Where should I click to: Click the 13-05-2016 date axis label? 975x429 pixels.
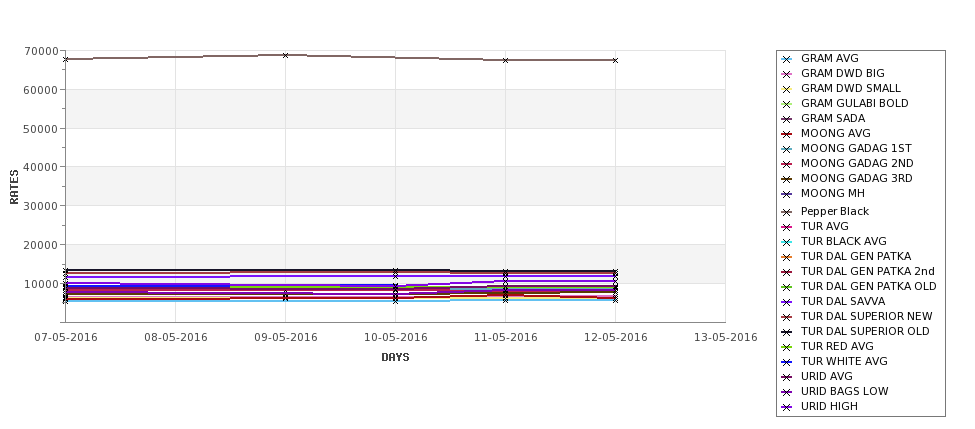726,337
